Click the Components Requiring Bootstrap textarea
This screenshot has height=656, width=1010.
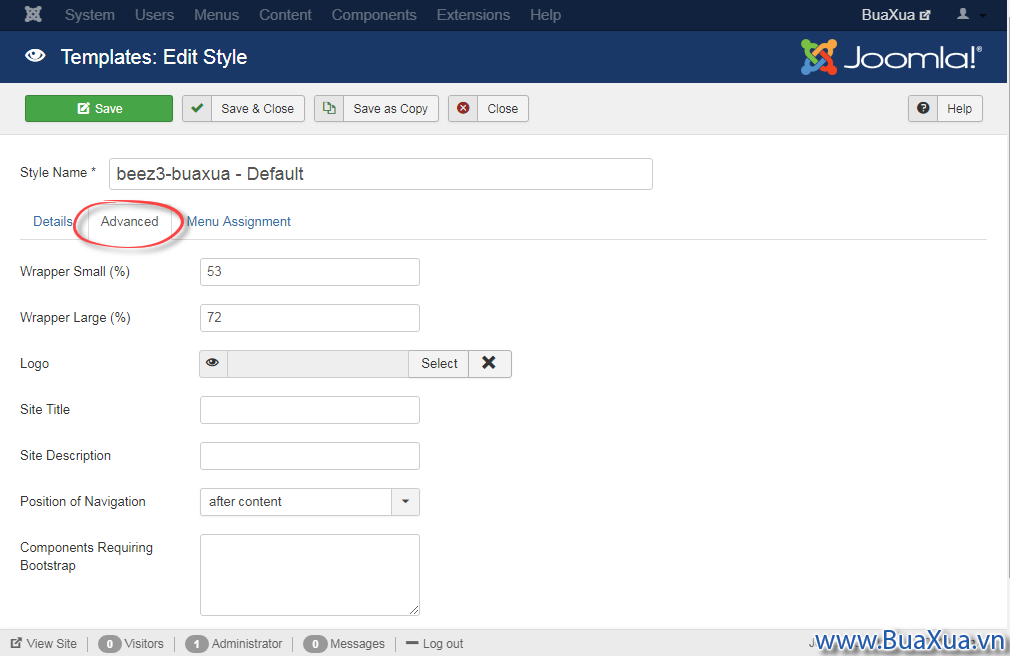point(310,575)
